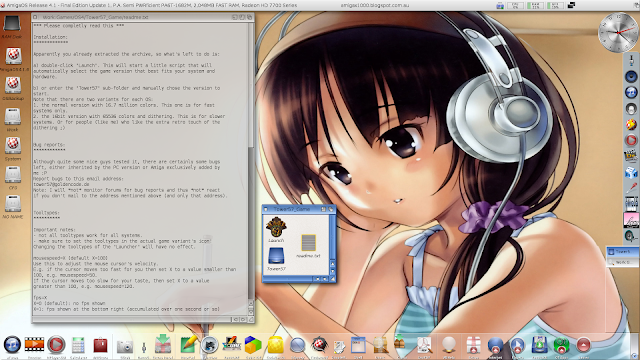Image resolution: width=640 pixels, height=360 pixels.
Task: Click 'Tooltypes:' heading in readme text
Action: pos(47,213)
